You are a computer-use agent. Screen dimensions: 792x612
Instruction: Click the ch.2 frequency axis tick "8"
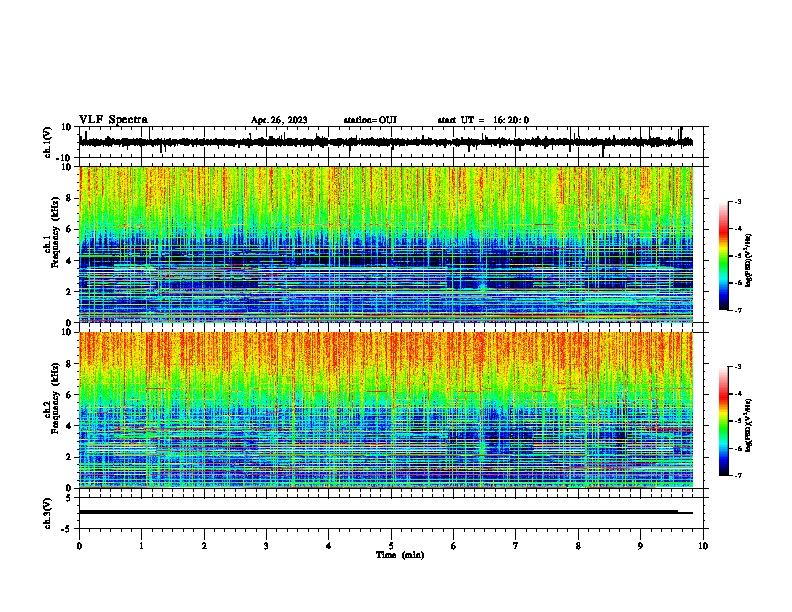tap(69, 364)
